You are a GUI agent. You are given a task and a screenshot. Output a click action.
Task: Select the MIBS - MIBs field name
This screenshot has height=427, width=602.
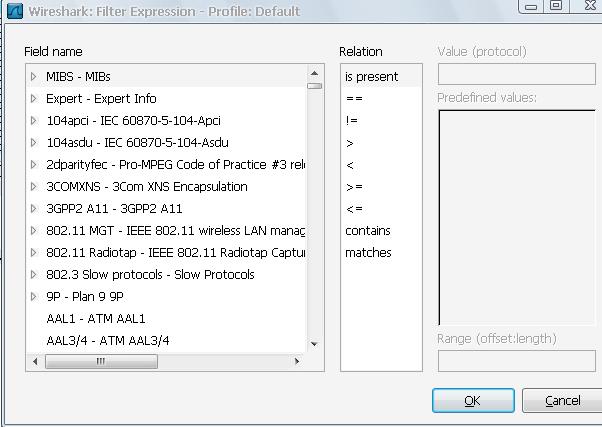click(x=78, y=76)
